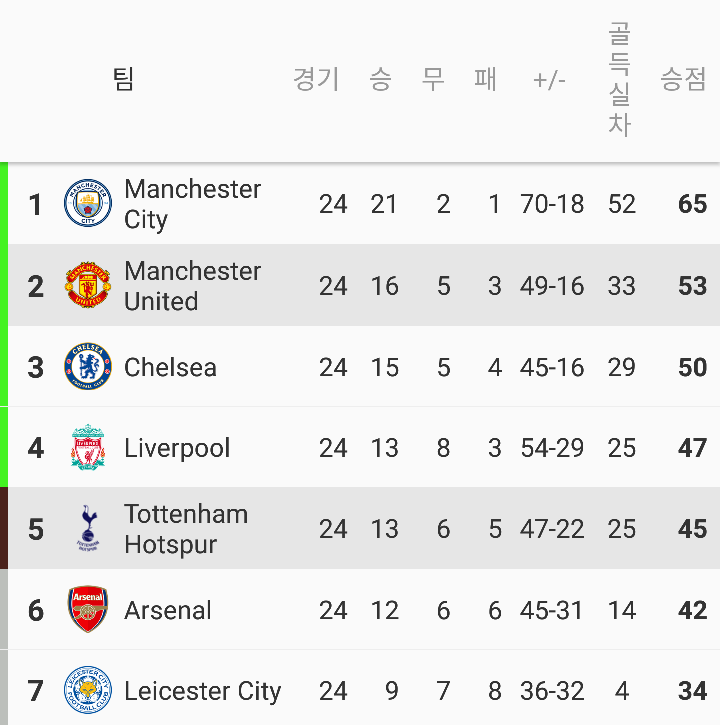Click the +/- goals column header
720x725 pixels.
(x=549, y=80)
